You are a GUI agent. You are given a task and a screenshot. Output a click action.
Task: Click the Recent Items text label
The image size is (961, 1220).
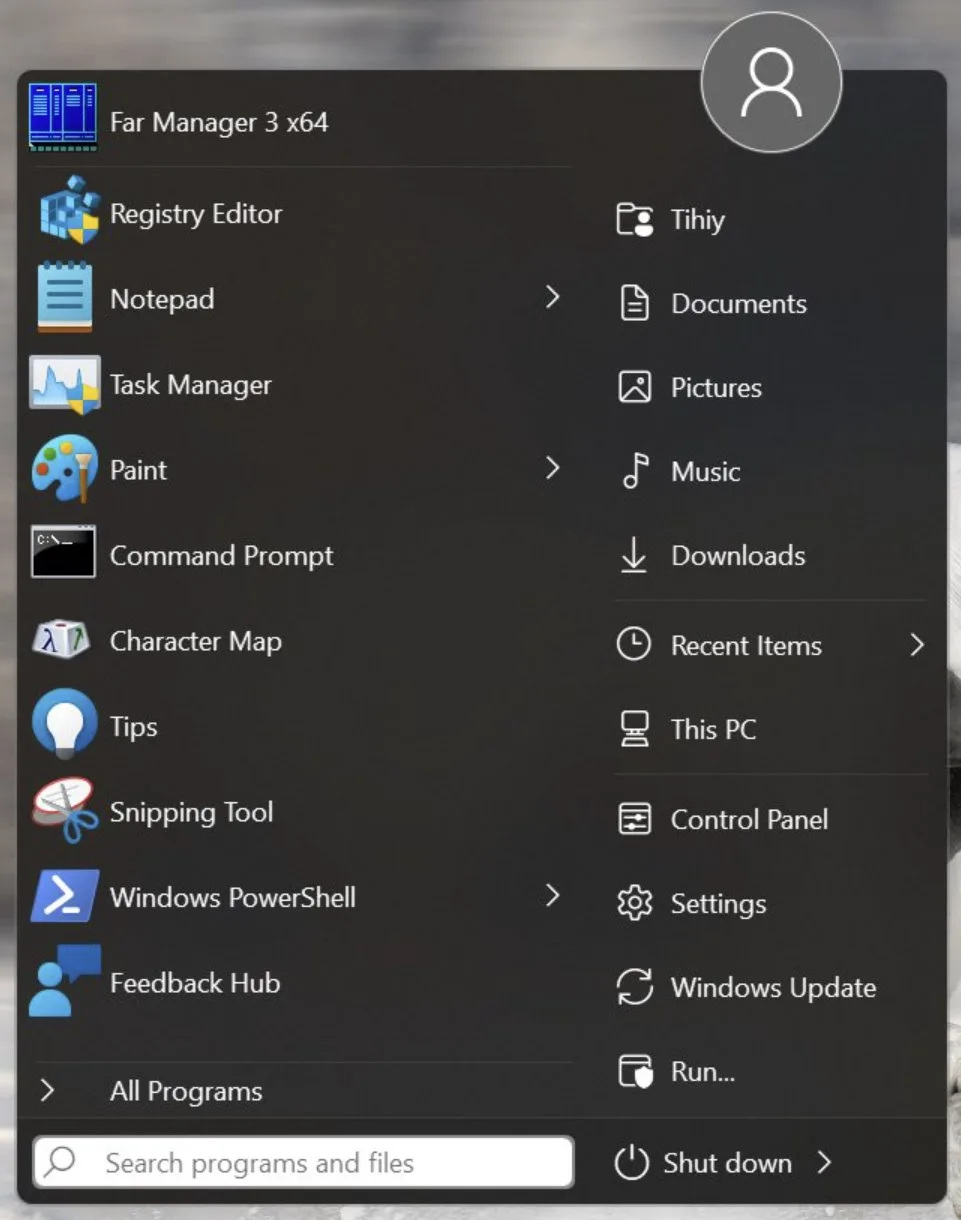[746, 646]
